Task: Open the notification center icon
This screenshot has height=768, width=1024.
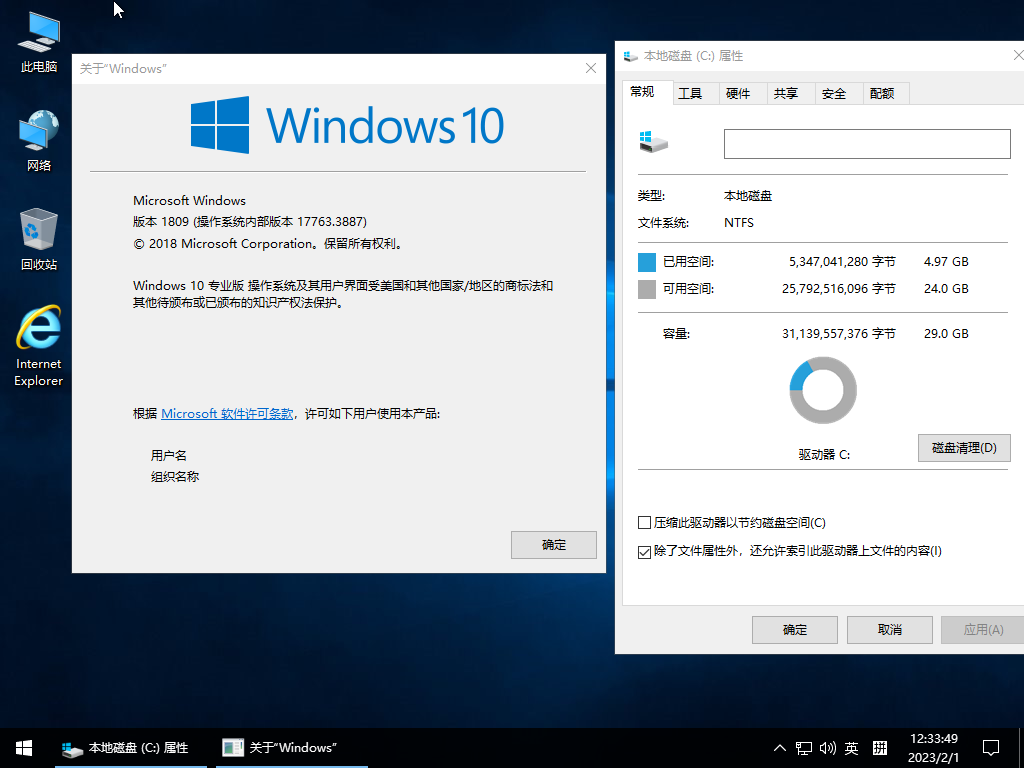Action: 991,747
